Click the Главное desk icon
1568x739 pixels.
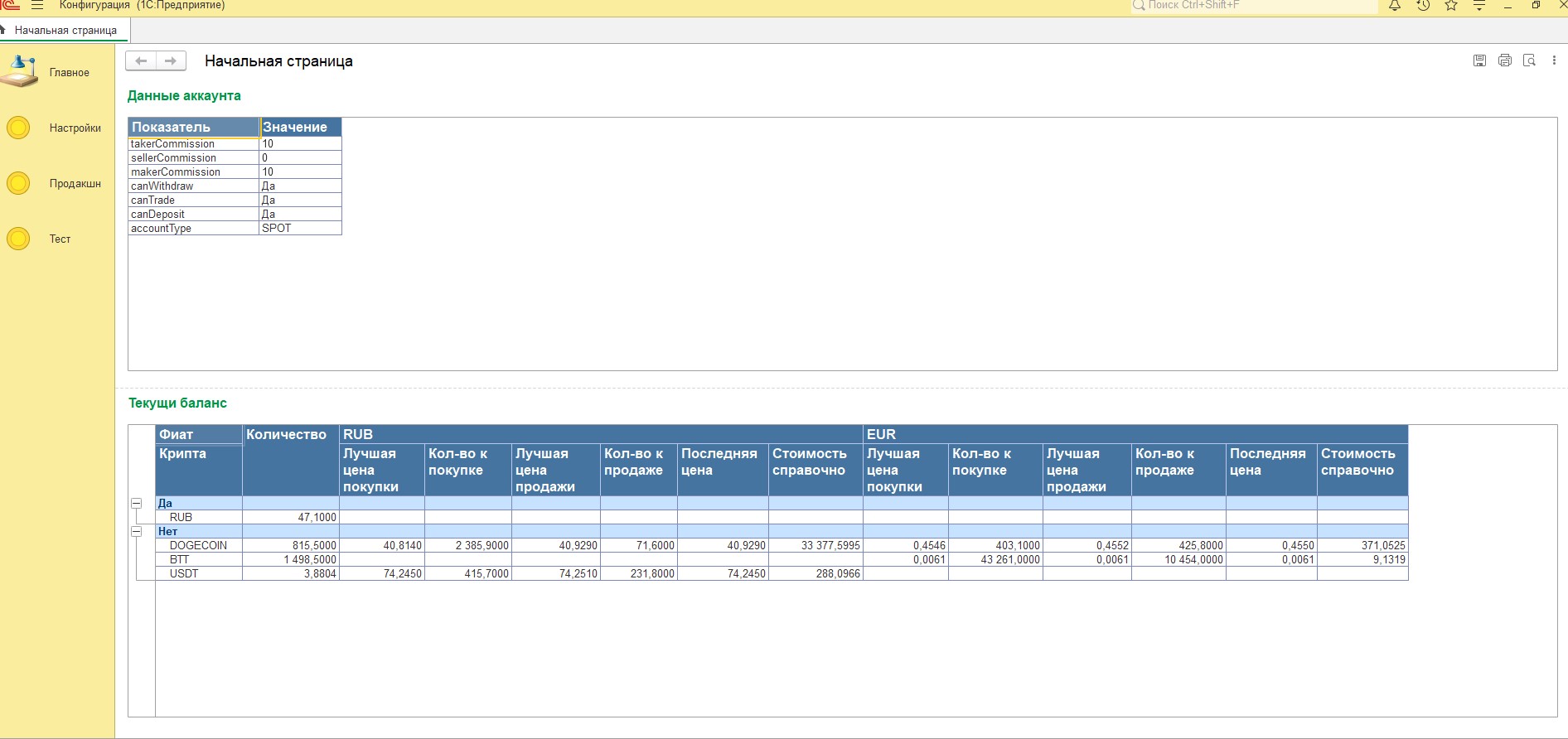pos(20,71)
